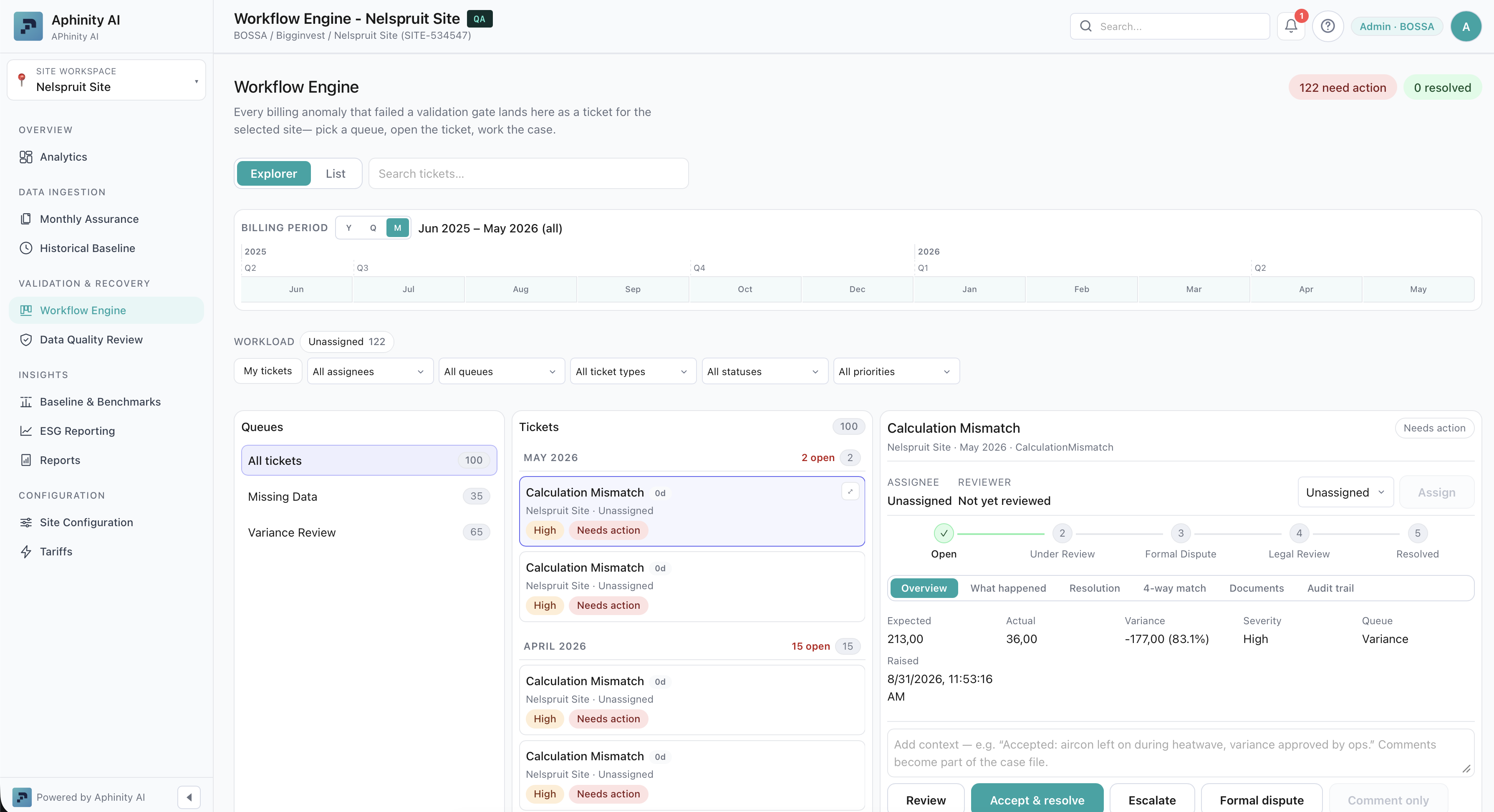The width and height of the screenshot is (1494, 812).
Task: Open the Monthly Assurance page
Action: click(106, 219)
